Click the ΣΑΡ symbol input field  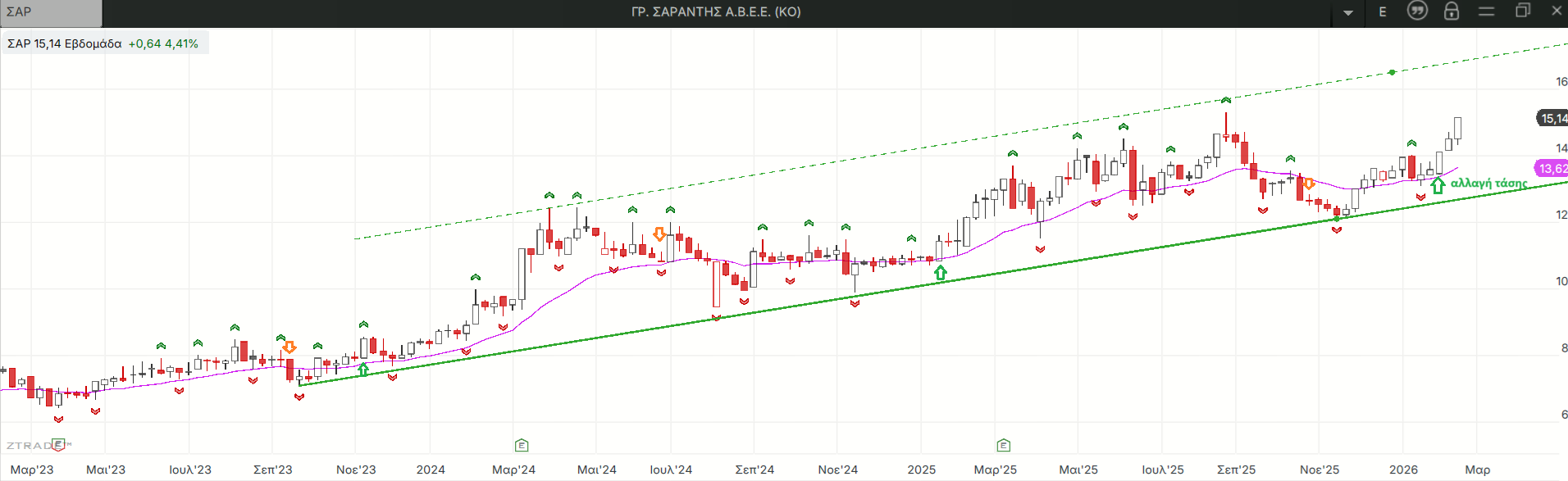(x=51, y=12)
